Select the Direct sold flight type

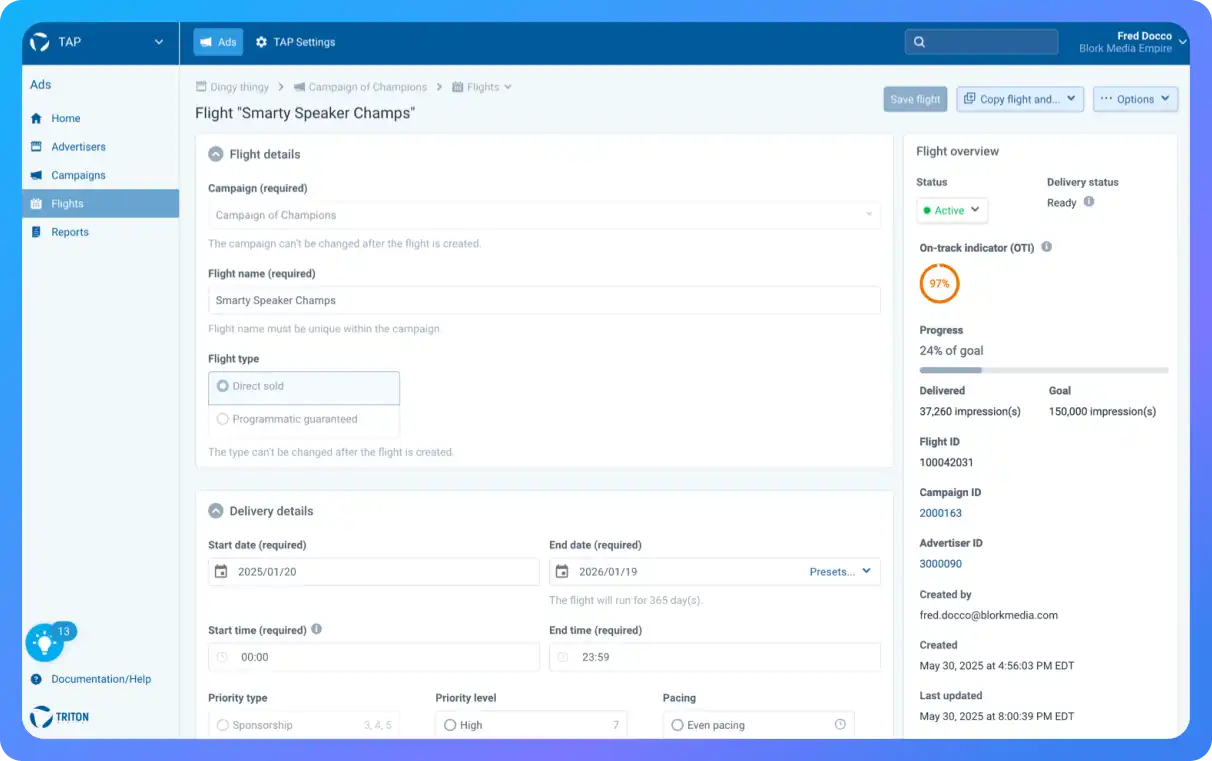(304, 387)
